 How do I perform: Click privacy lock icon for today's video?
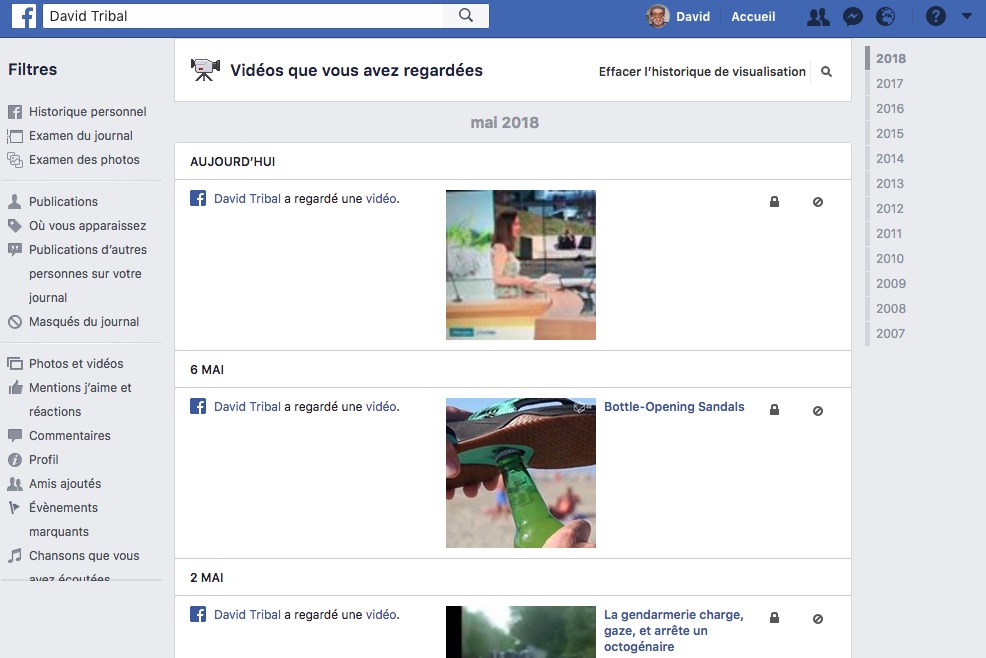coord(775,202)
